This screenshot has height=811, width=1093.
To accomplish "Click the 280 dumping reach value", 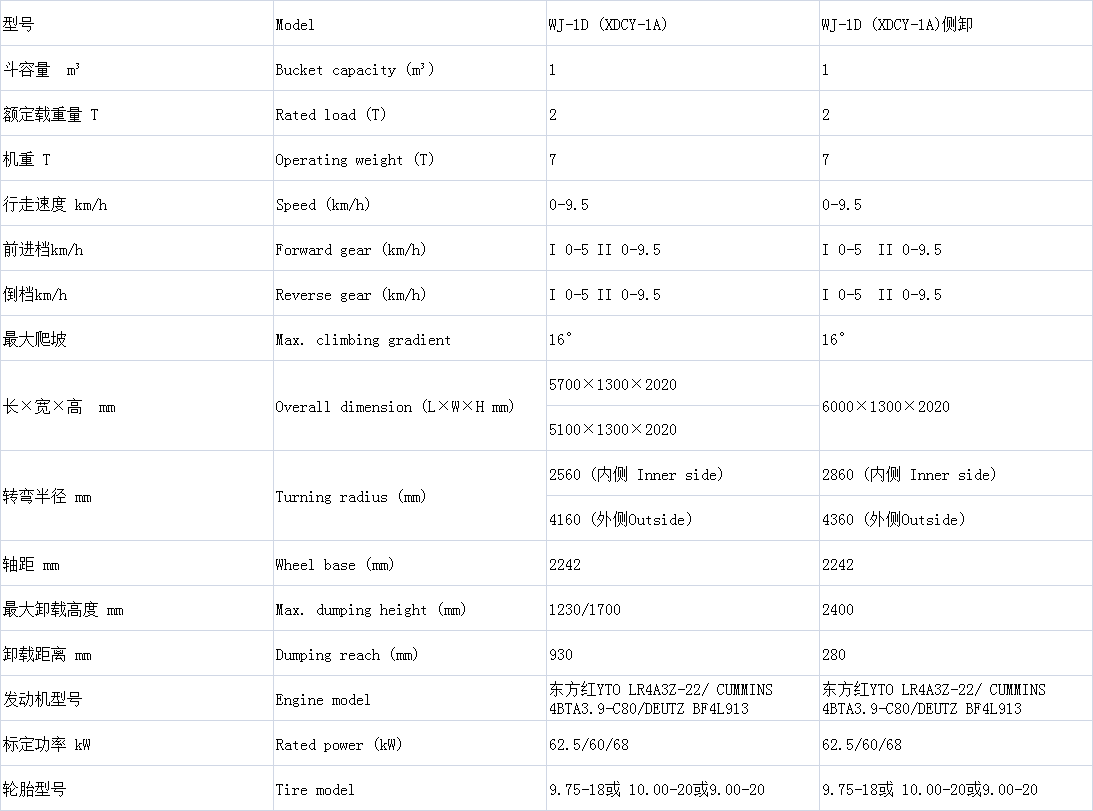I will (x=834, y=655).
